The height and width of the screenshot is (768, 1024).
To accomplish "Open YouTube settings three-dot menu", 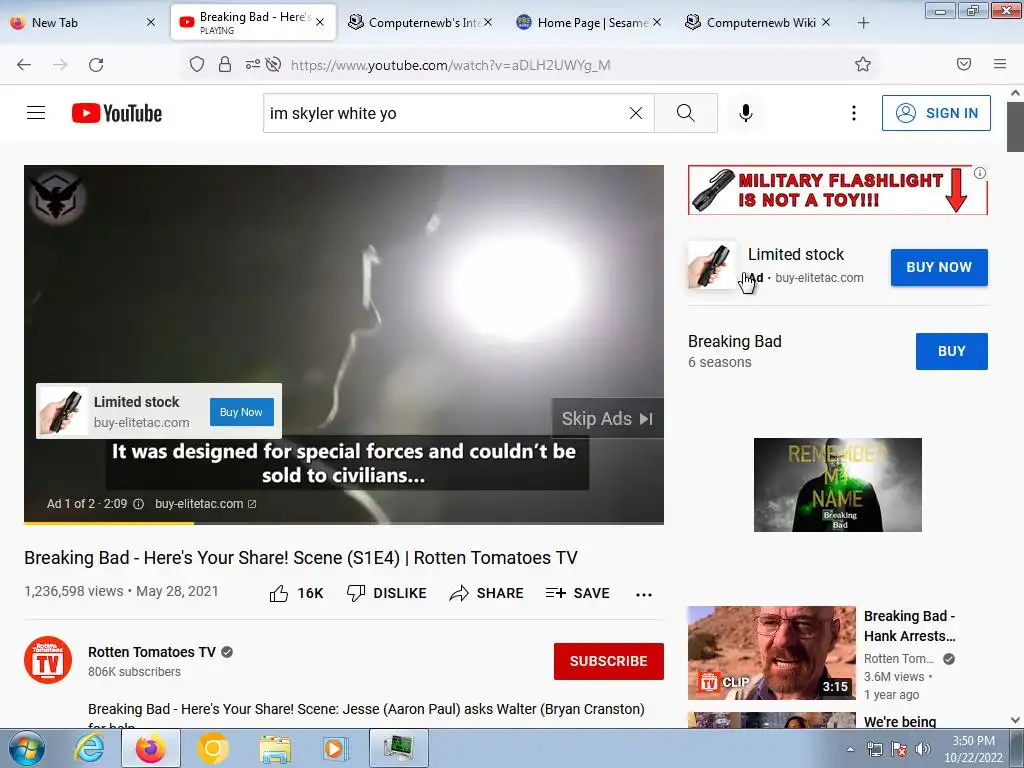I will click(x=854, y=113).
